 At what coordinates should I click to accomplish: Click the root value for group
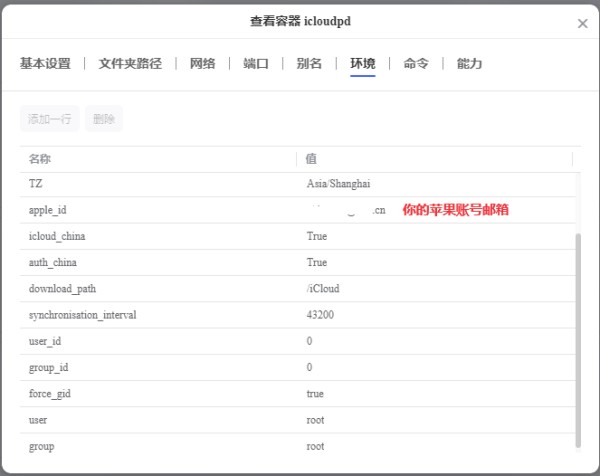click(x=315, y=446)
